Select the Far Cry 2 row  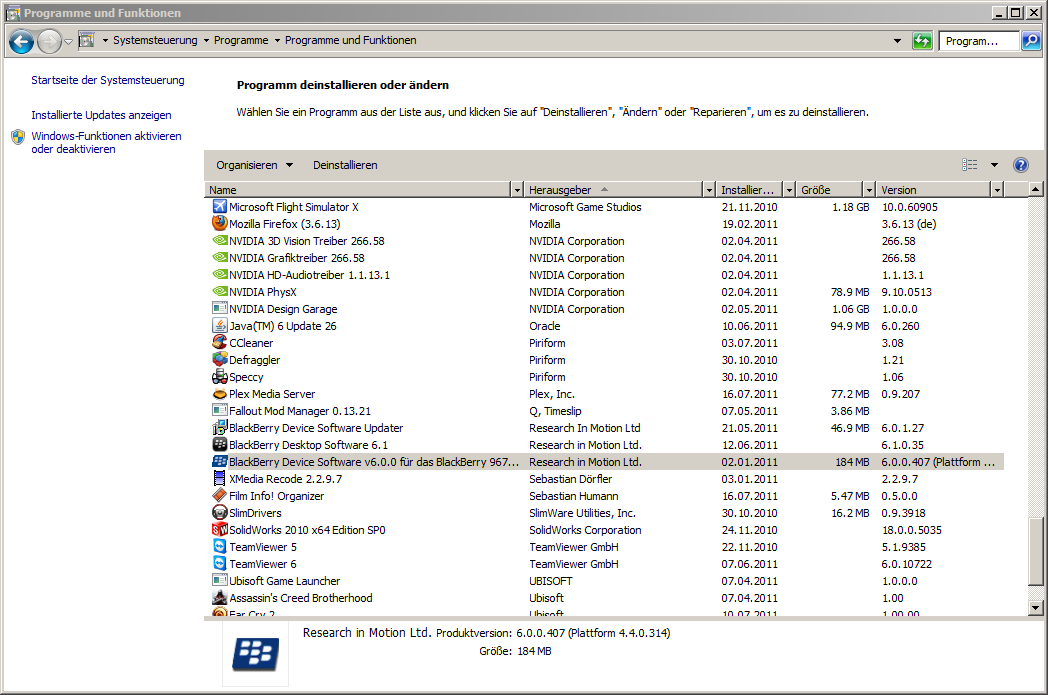pyautogui.click(x=604, y=611)
